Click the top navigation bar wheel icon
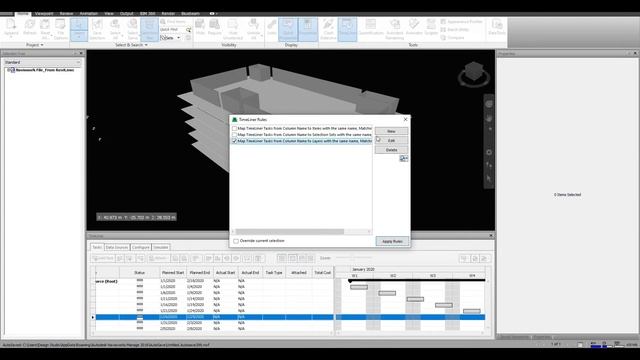The height and width of the screenshot is (360, 640). pos(489,104)
